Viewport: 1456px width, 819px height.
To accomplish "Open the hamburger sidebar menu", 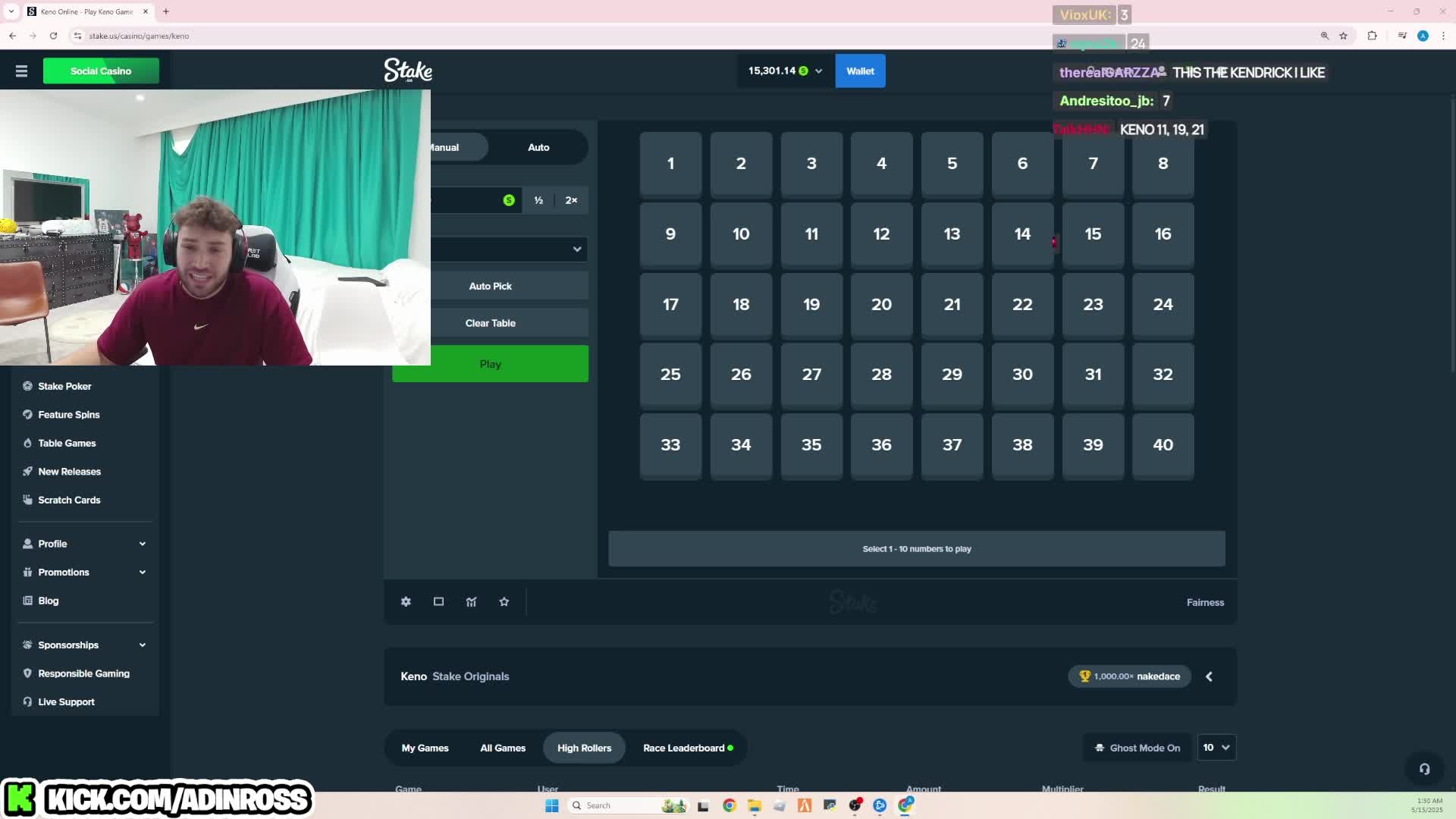I will coord(21,71).
